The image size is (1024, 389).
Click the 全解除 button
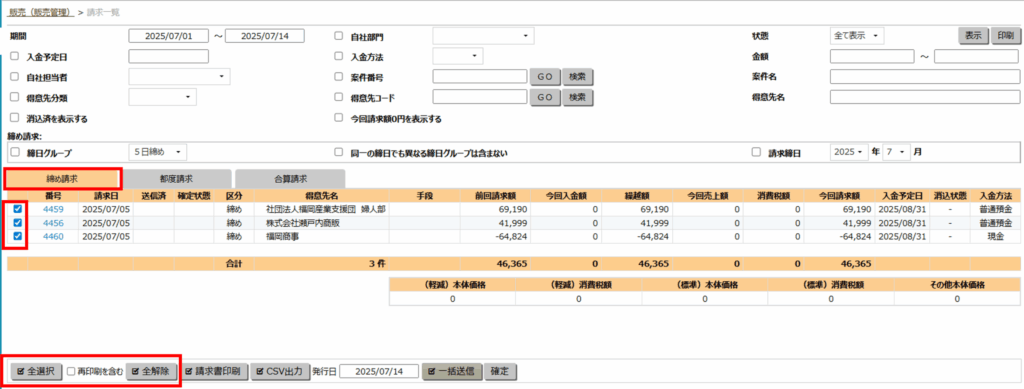[152, 371]
